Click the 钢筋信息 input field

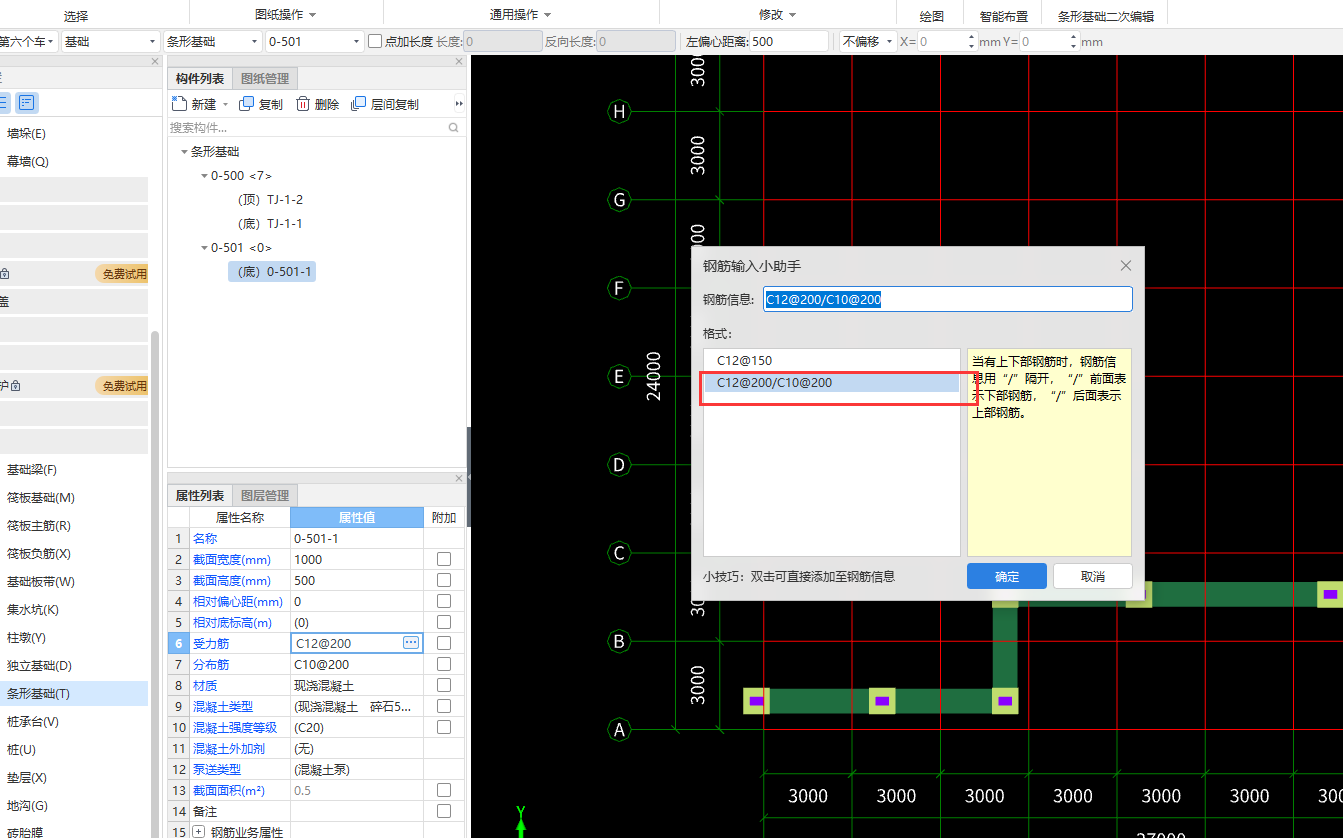point(948,299)
